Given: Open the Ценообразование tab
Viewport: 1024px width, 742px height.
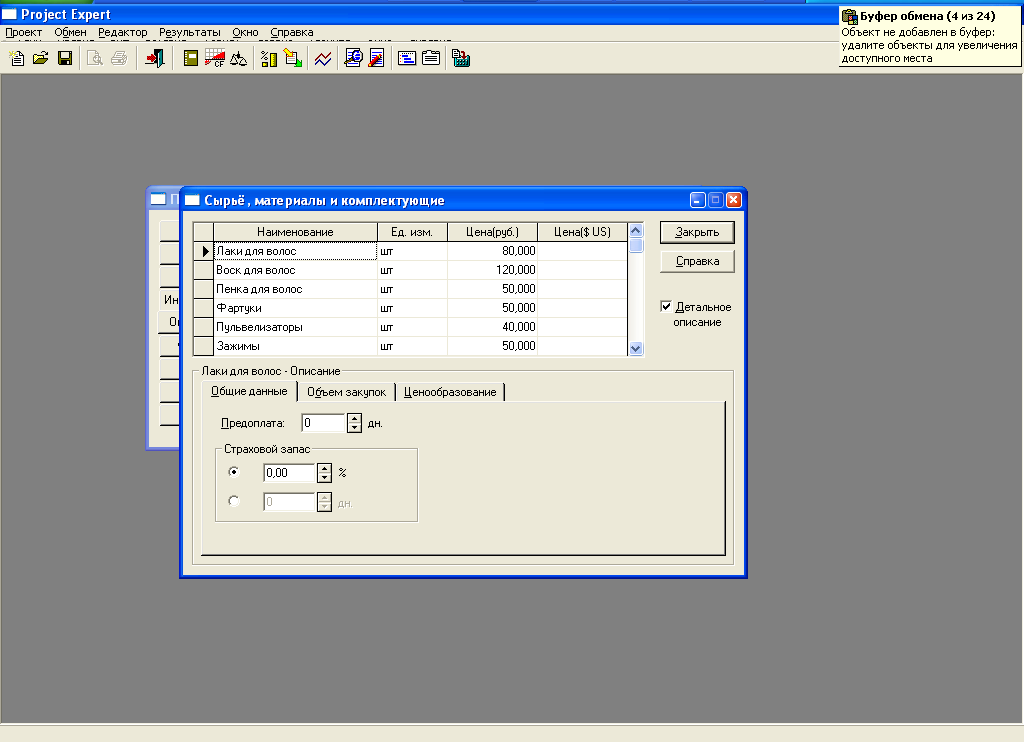Looking at the screenshot, I should [x=450, y=392].
